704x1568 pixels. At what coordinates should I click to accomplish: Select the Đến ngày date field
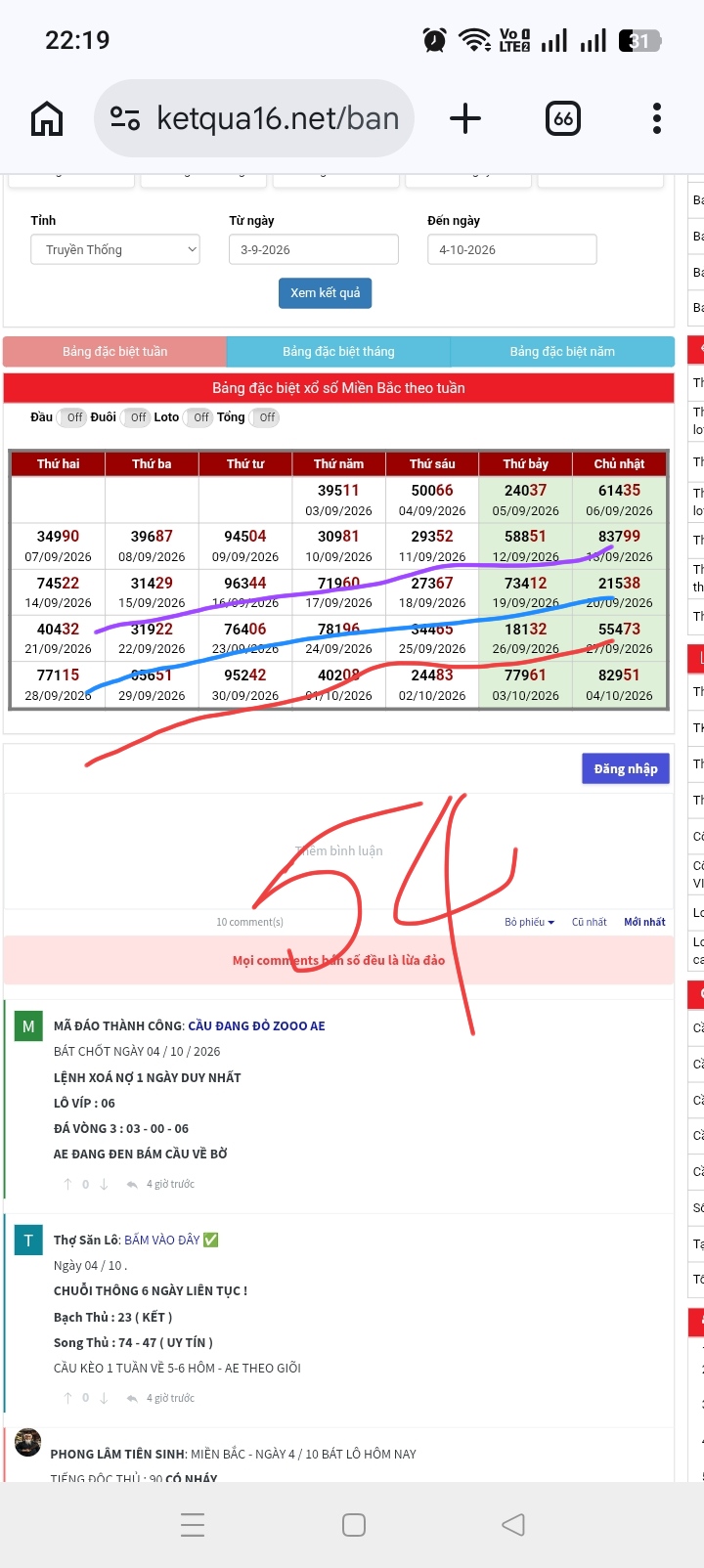[x=512, y=249]
